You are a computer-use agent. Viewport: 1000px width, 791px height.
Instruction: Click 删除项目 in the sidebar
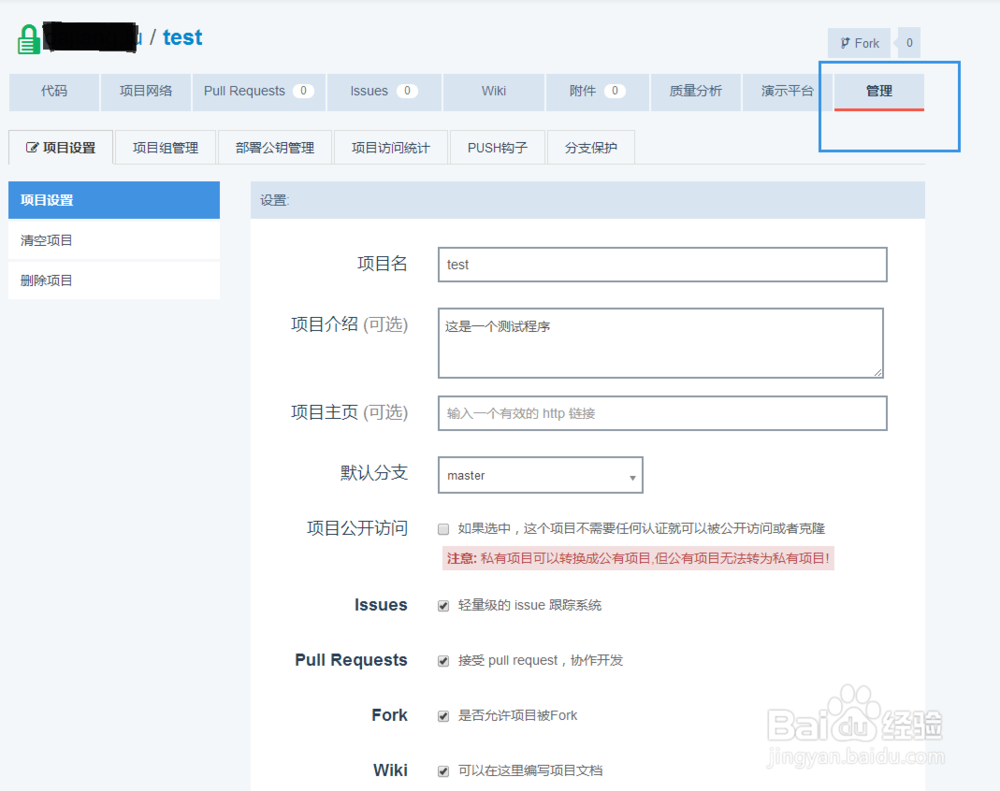click(x=40, y=280)
